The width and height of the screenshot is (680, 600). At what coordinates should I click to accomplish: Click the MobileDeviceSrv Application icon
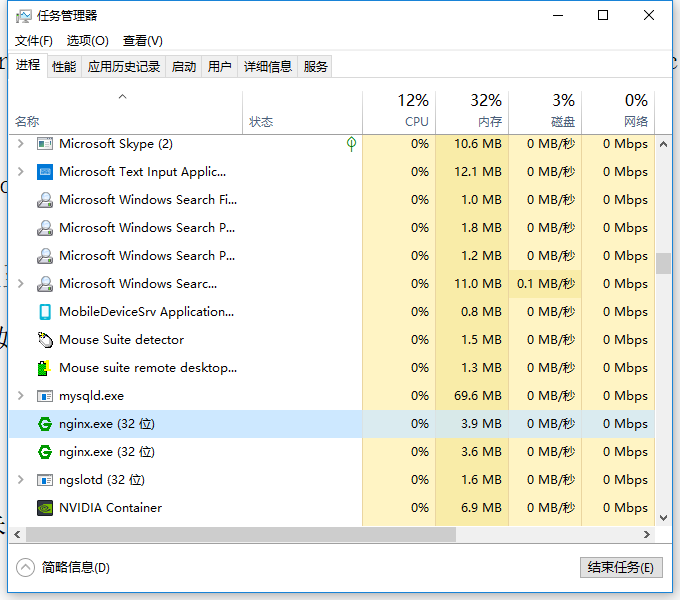[x=45, y=312]
